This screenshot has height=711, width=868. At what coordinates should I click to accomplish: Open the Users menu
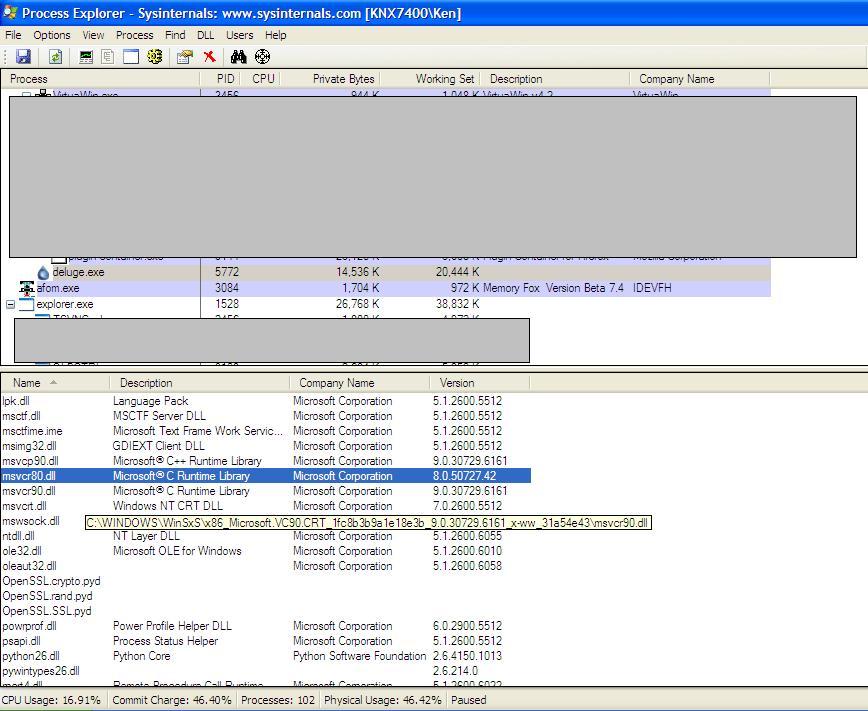point(239,35)
